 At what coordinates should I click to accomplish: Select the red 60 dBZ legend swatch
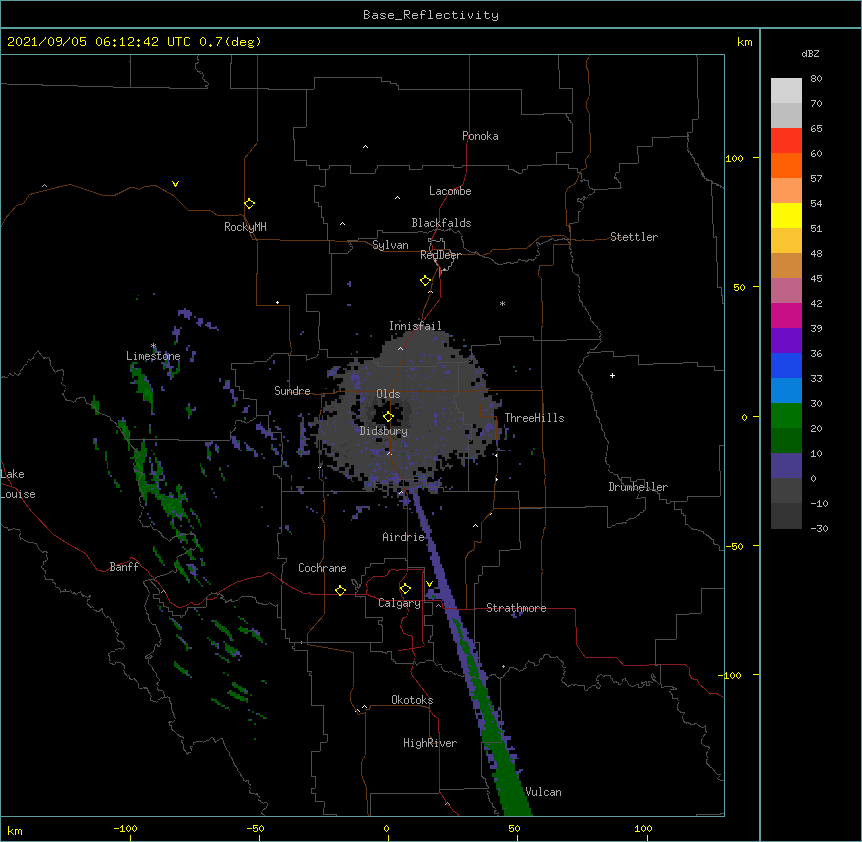786,141
